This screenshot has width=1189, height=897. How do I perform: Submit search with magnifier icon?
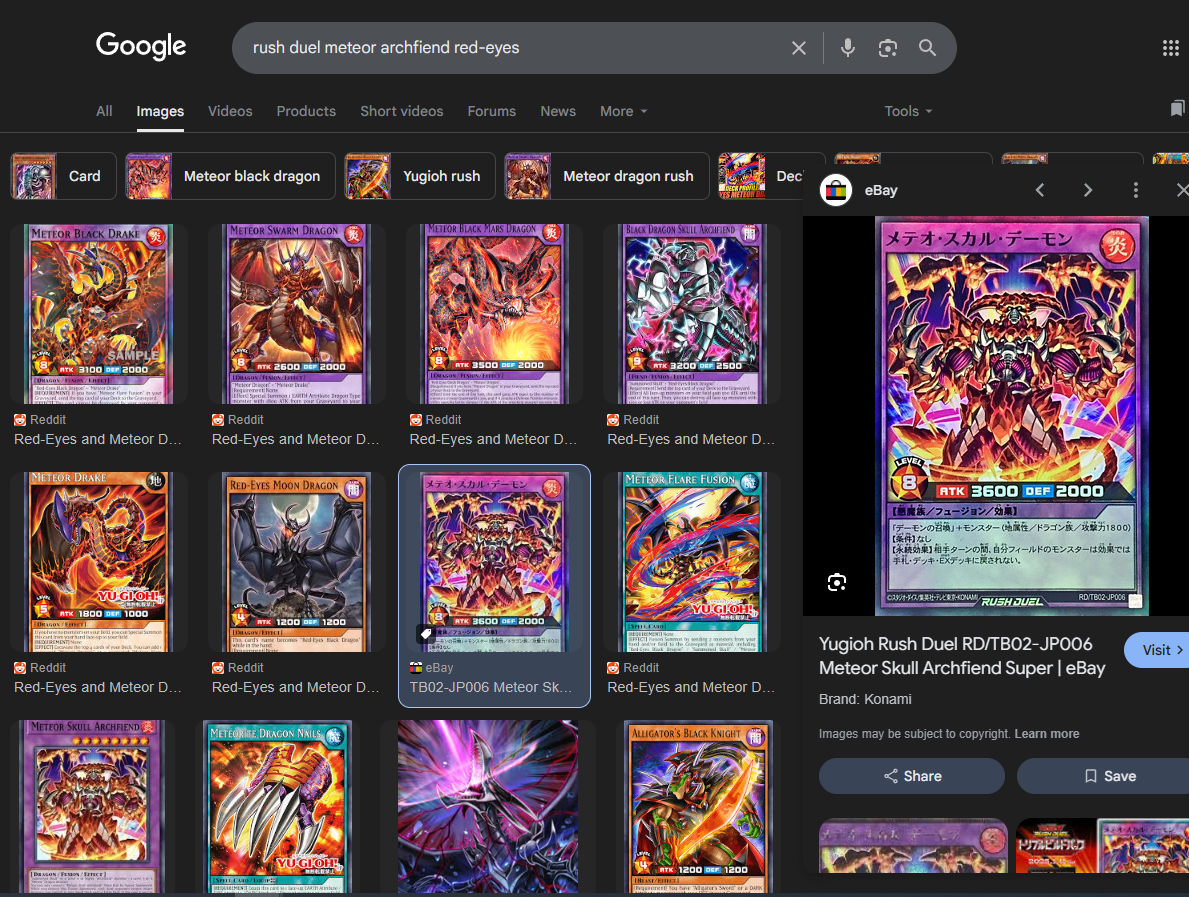(927, 48)
